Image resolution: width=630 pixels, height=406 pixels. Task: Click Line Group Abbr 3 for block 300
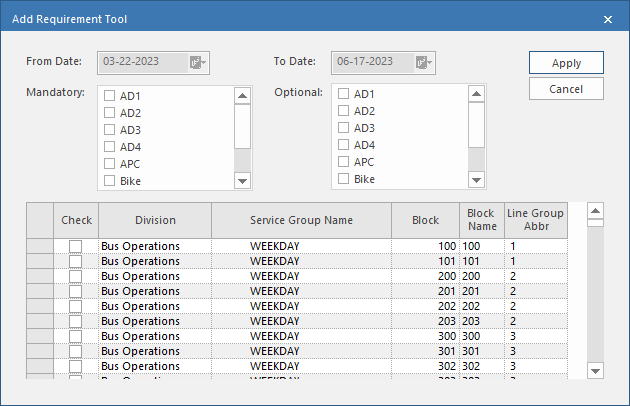coord(536,336)
